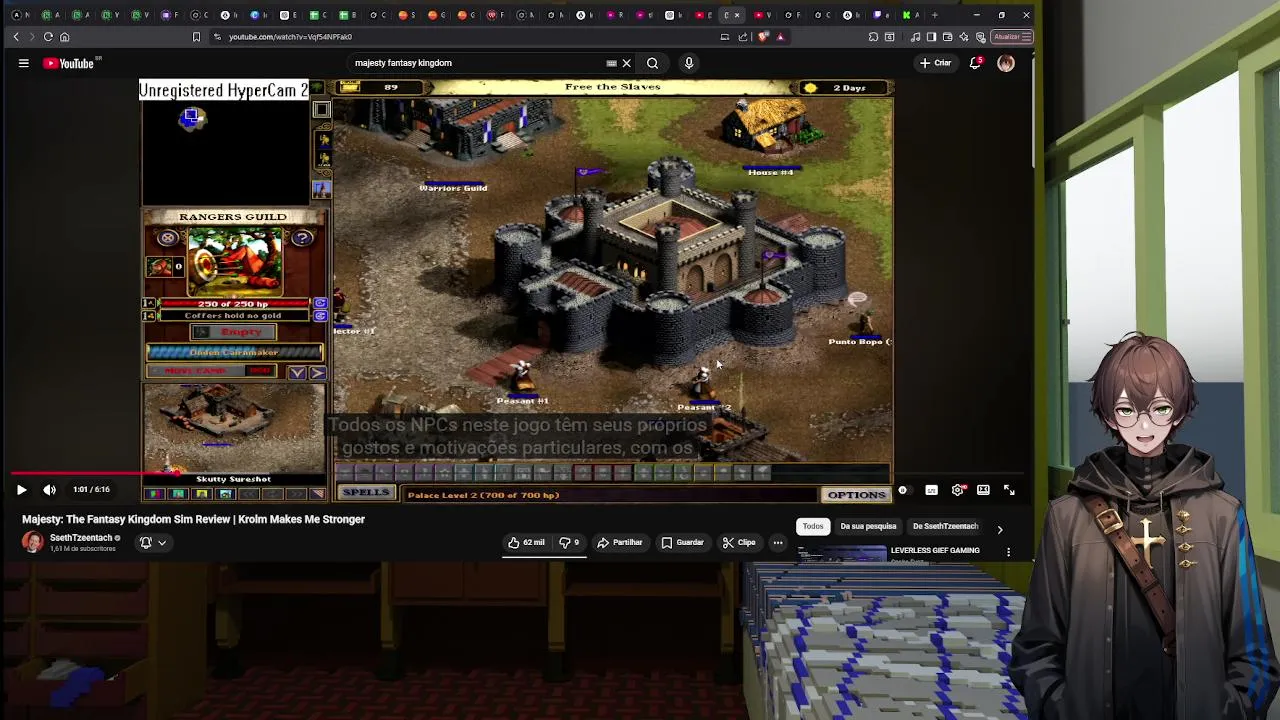
Task: Select the Todos filter chip
Action: (x=812, y=526)
